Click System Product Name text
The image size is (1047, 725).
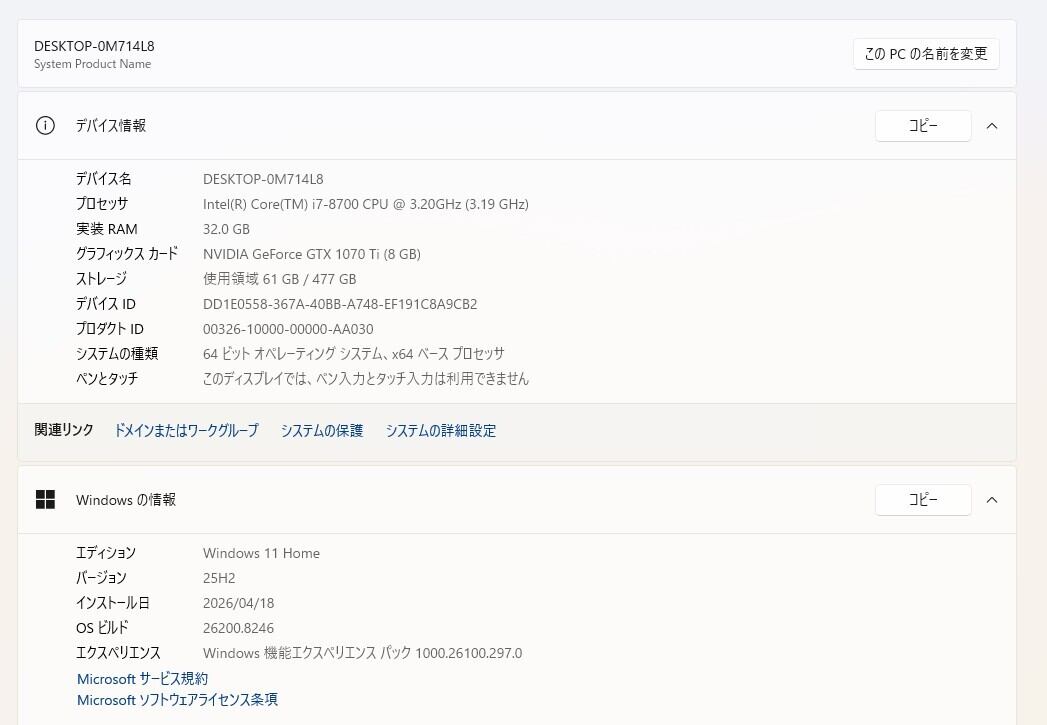93,64
